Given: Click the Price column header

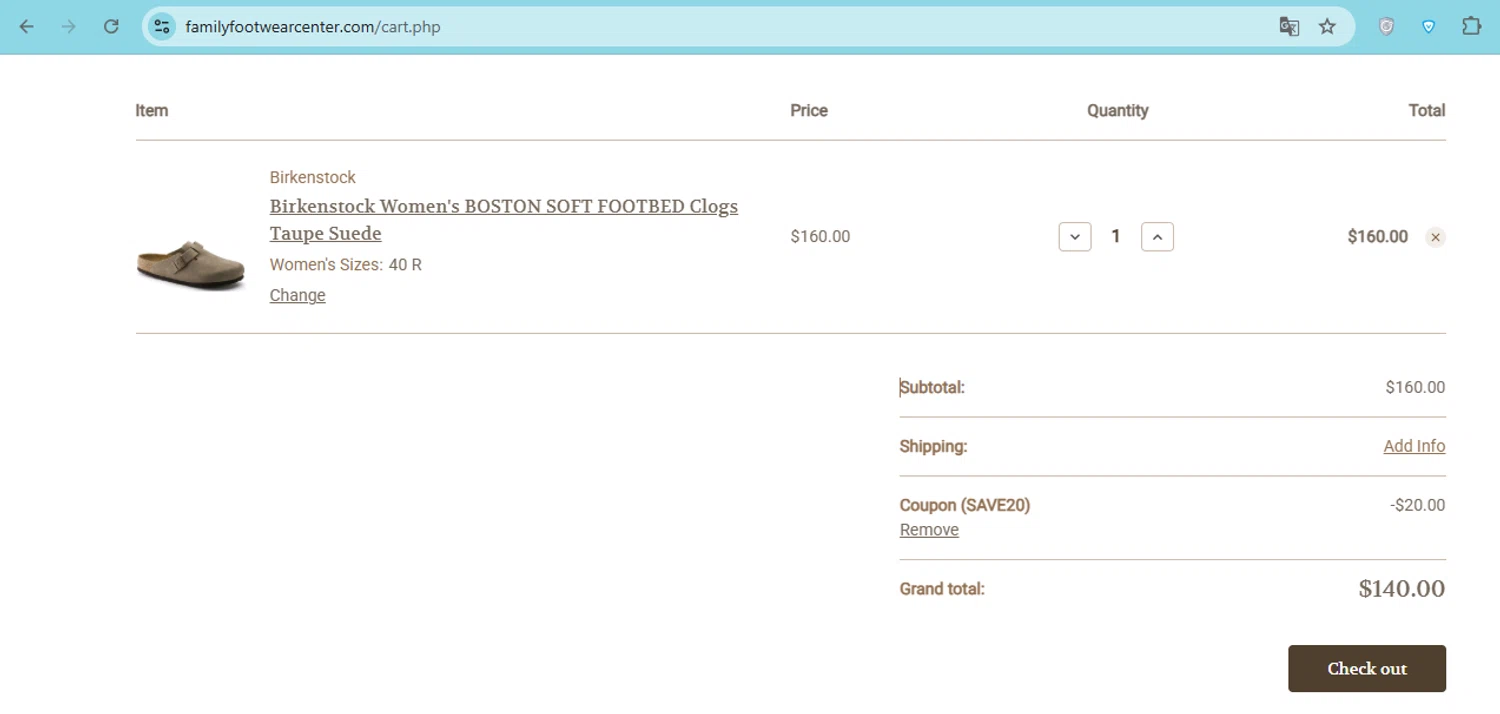Looking at the screenshot, I should click(809, 110).
